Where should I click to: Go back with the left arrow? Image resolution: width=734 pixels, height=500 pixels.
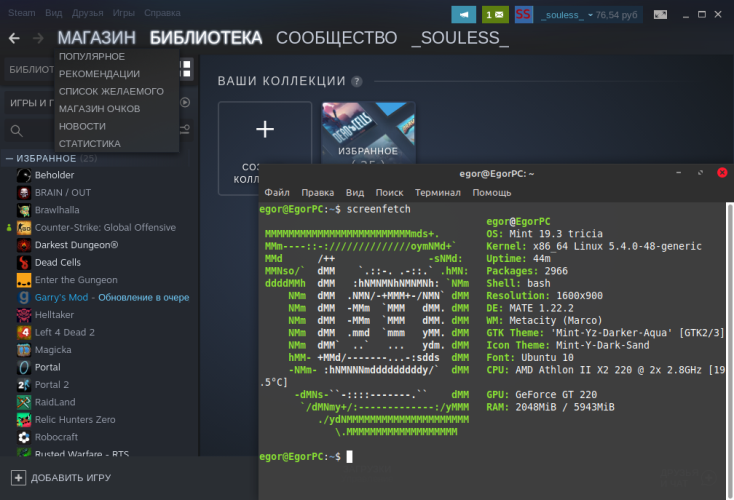(x=14, y=38)
